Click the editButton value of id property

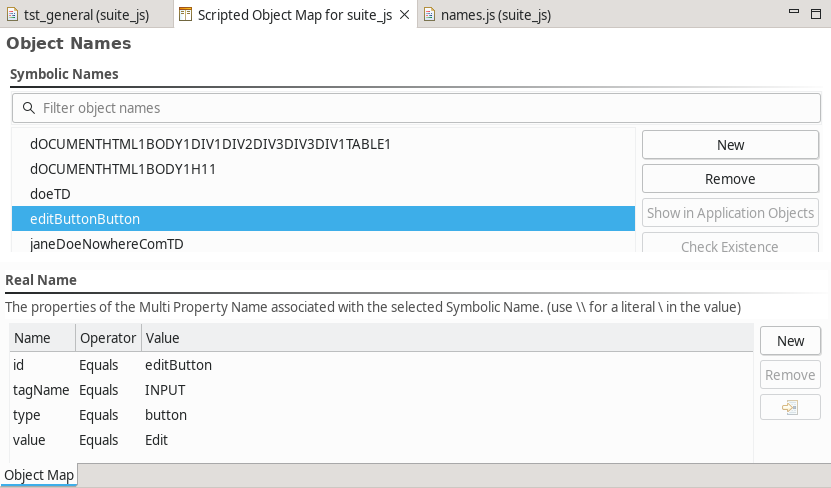tap(178, 365)
